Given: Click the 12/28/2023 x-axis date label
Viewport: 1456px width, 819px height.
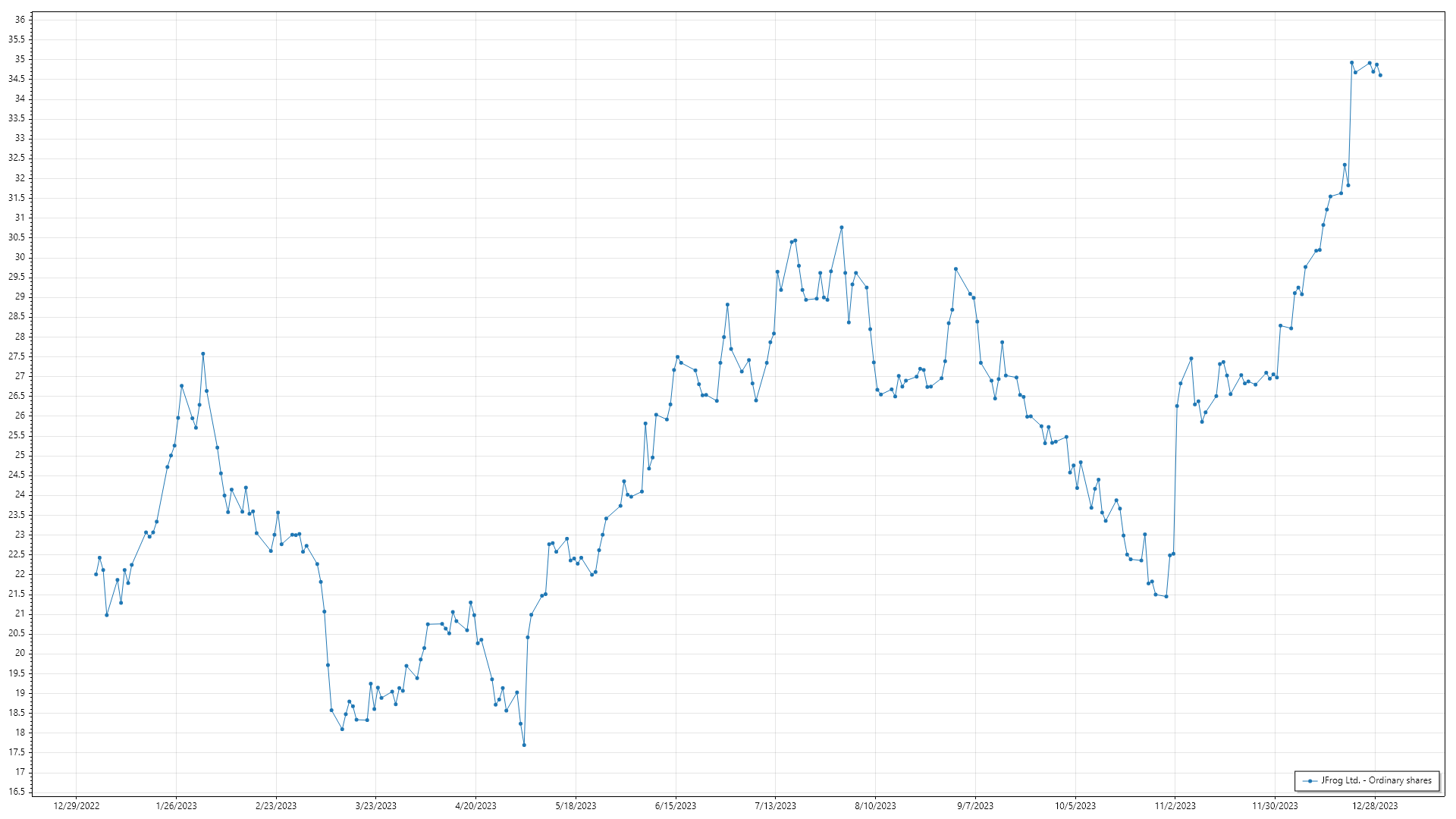Looking at the screenshot, I should [x=1375, y=806].
